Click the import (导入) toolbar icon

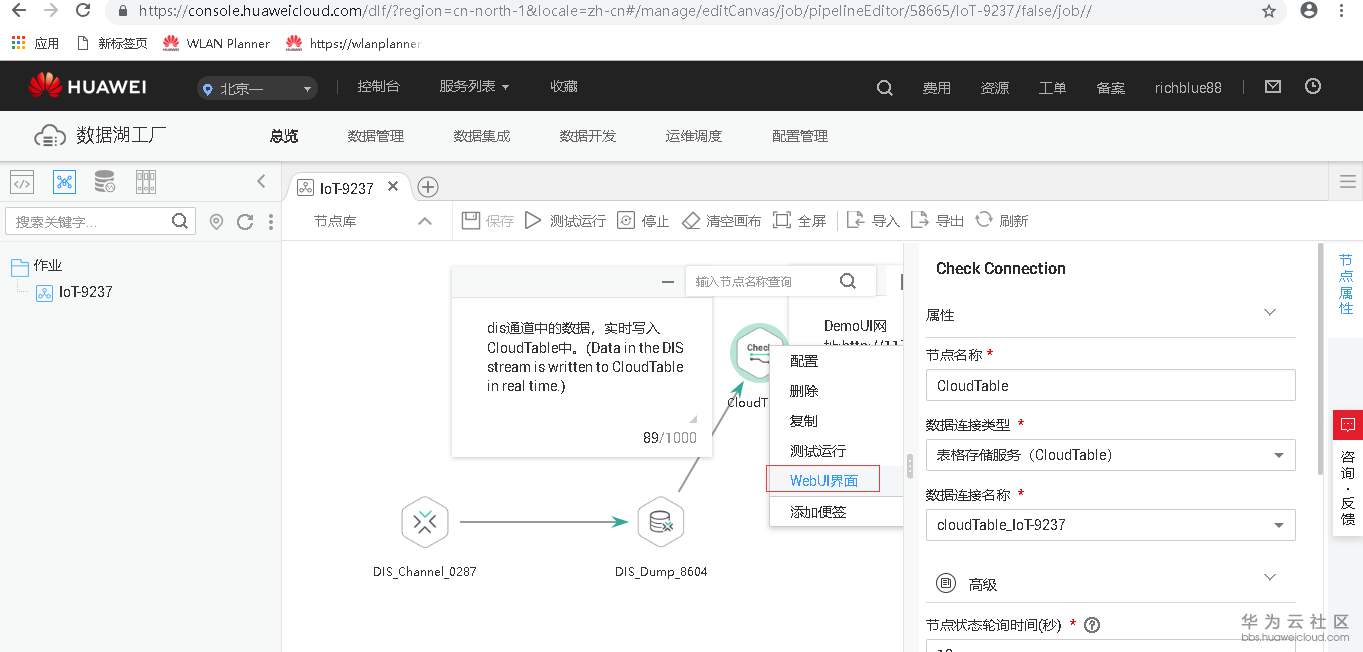[857, 220]
